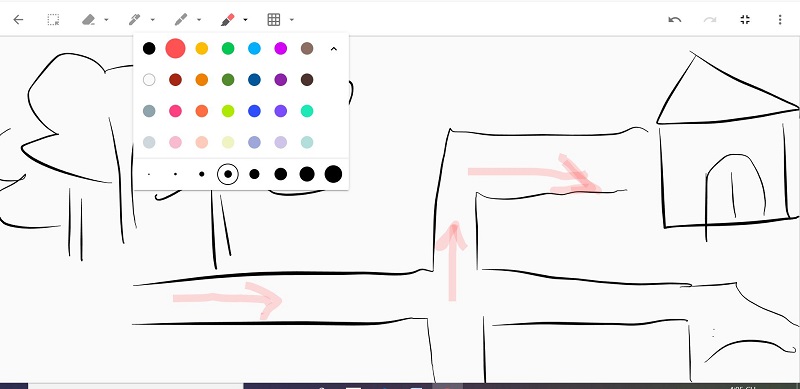Pick the magenta color swatch
The width and height of the screenshot is (800, 389).
[x=281, y=48]
